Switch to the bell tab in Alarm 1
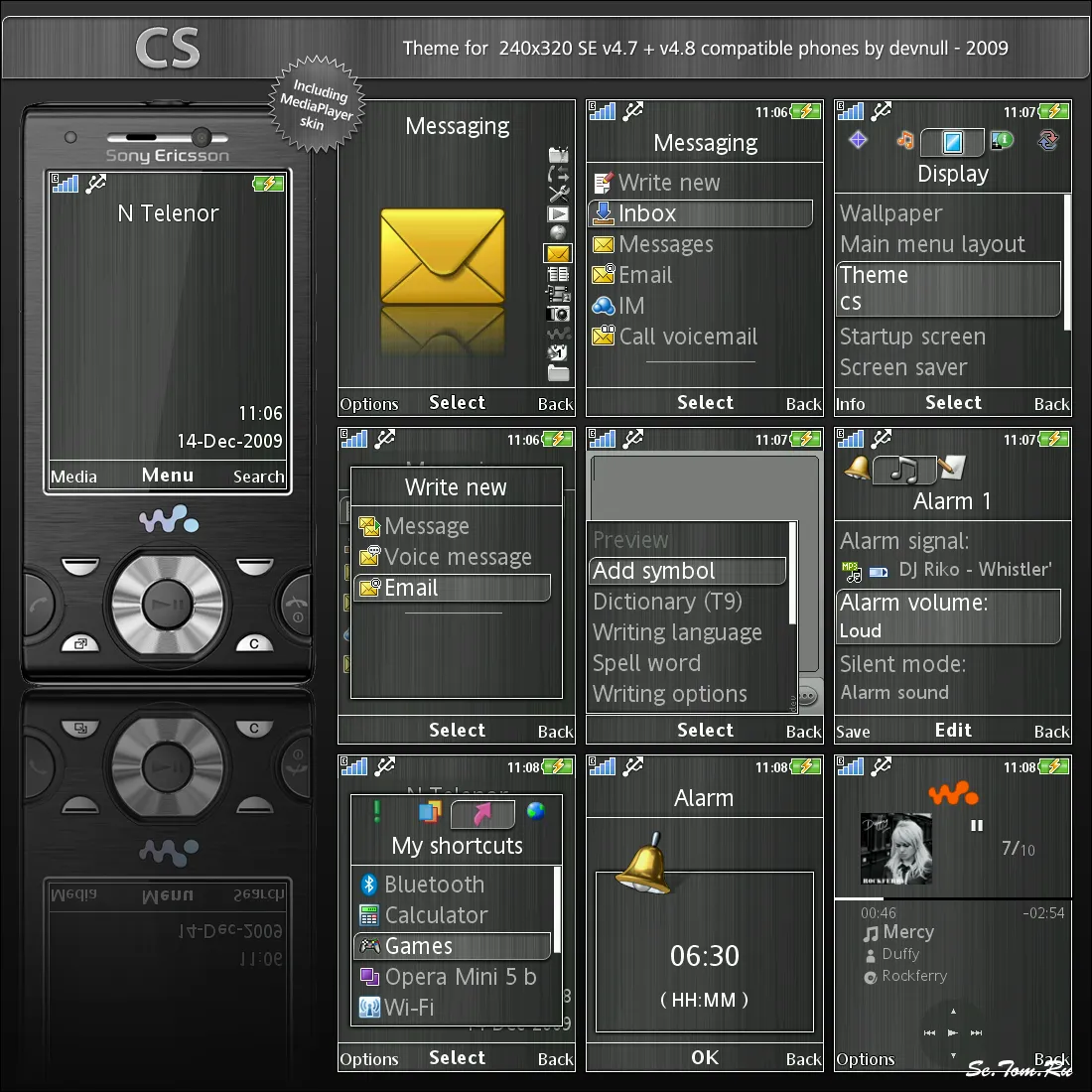Viewport: 1092px width, 1092px height. (x=858, y=468)
